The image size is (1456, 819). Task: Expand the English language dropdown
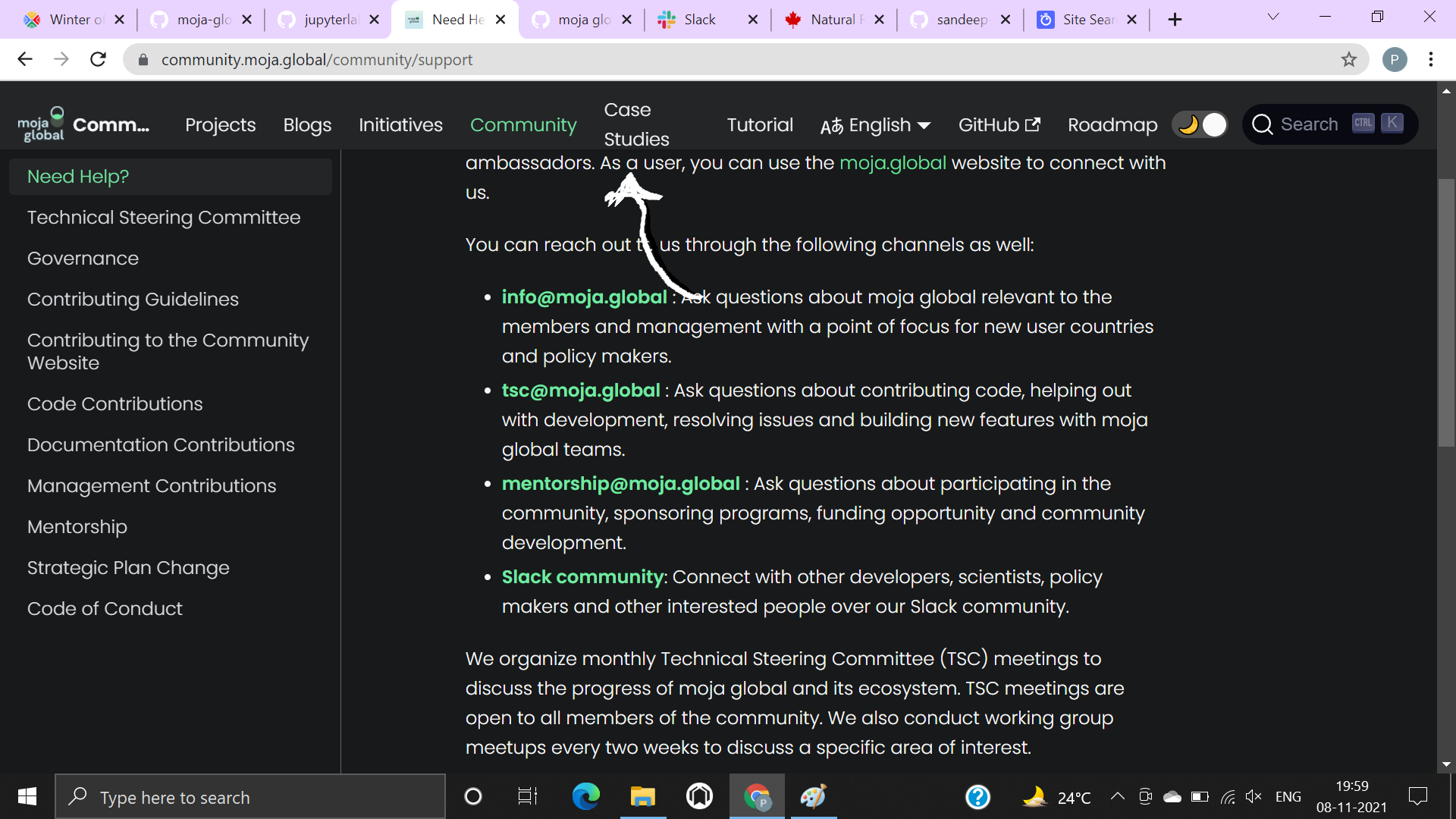(924, 126)
